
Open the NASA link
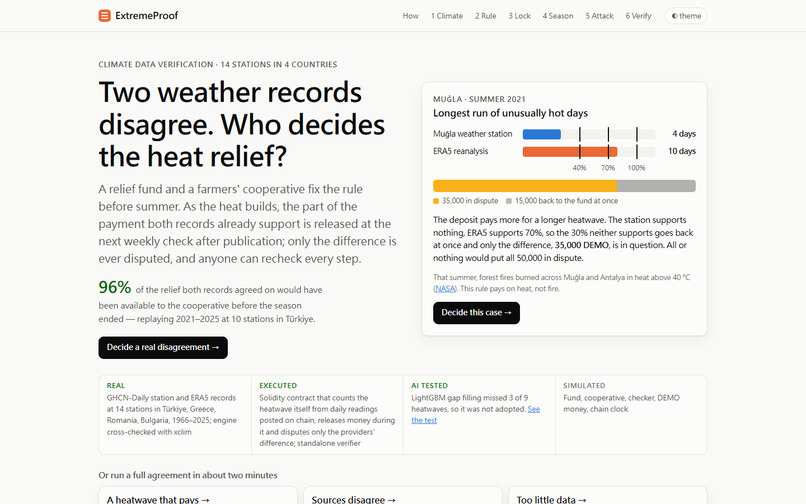point(445,289)
